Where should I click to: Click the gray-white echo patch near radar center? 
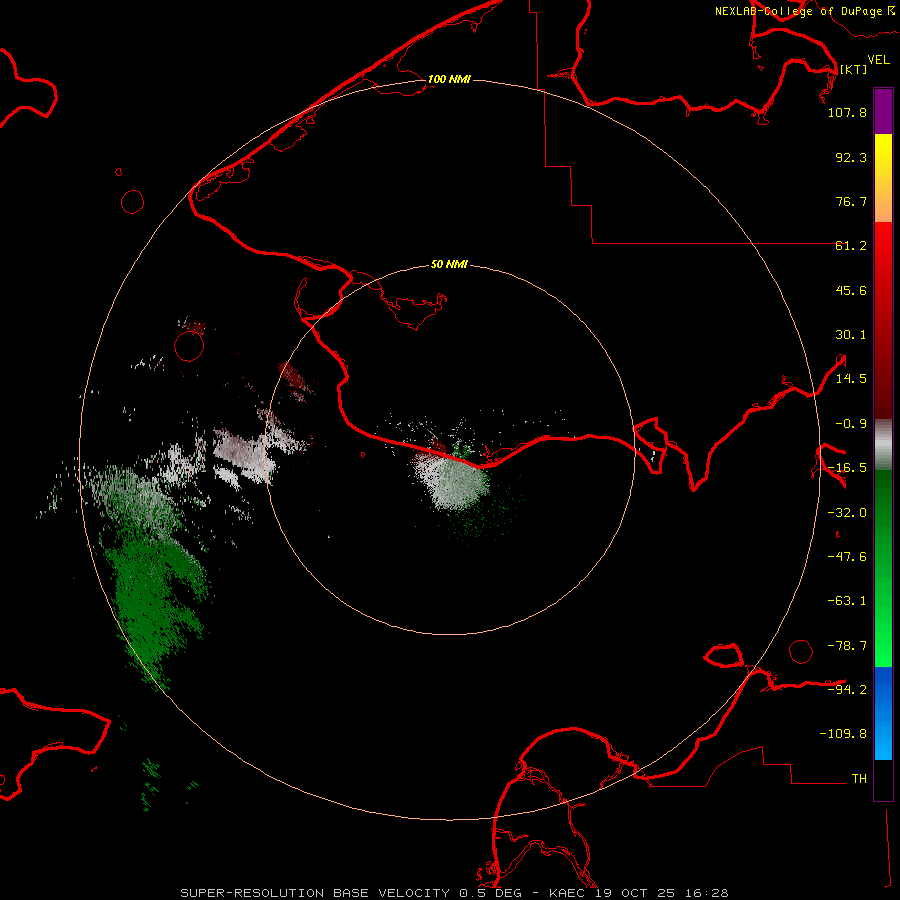(x=453, y=481)
